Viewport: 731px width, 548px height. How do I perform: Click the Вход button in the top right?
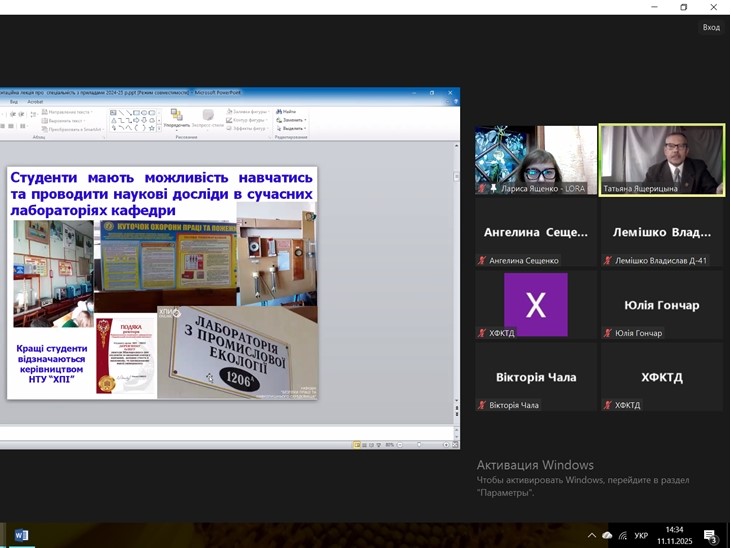tap(711, 27)
